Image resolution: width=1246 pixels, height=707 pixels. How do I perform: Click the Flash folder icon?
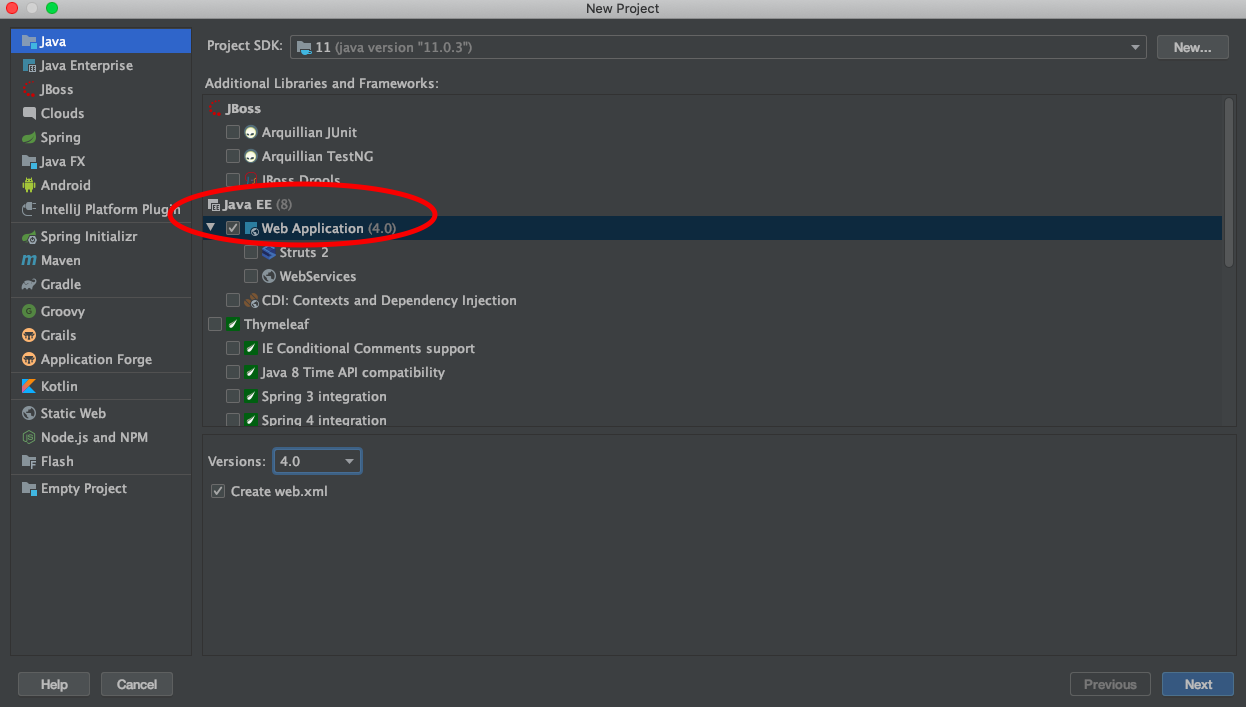pyautogui.click(x=29, y=462)
